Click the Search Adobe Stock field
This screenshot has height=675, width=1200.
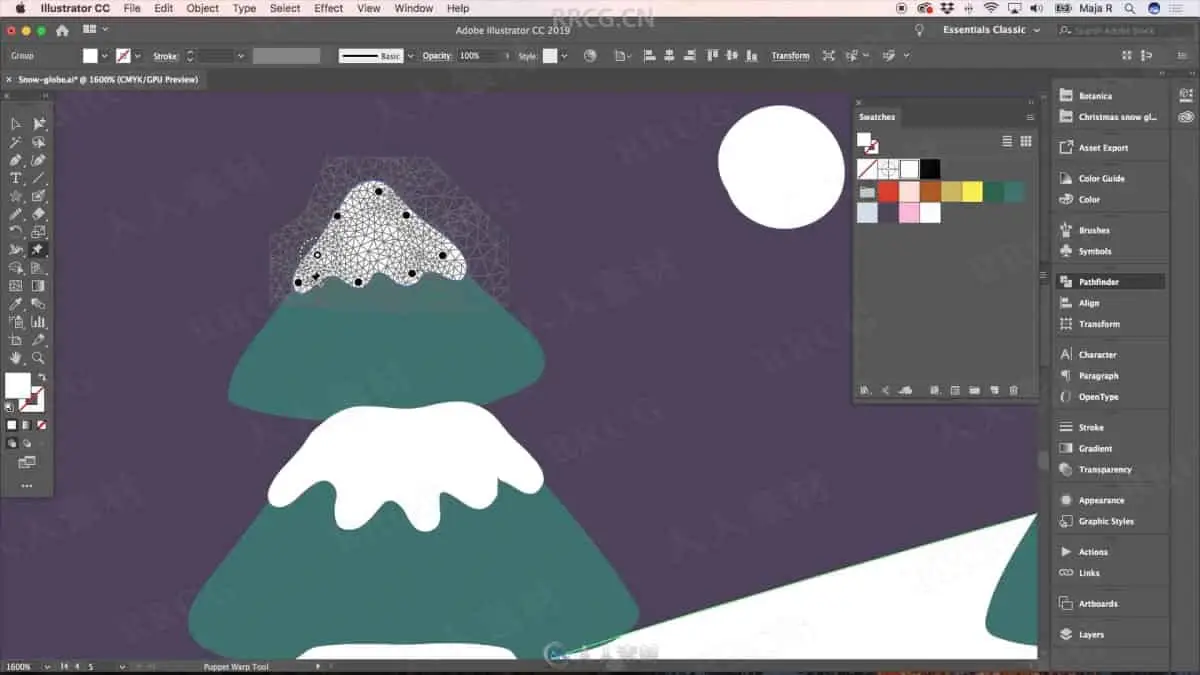coord(1126,30)
